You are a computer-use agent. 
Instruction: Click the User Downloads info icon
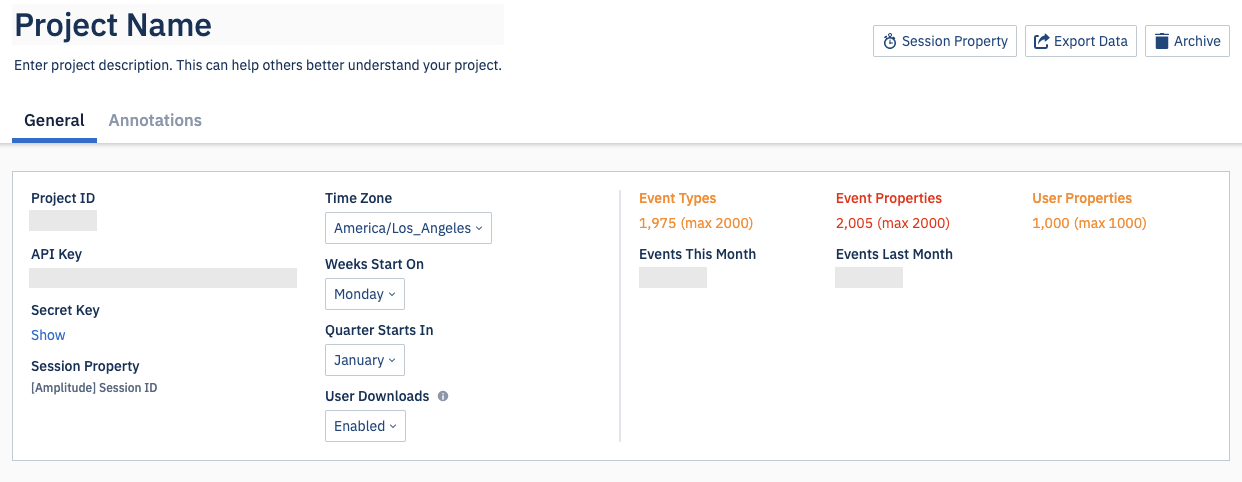(x=443, y=396)
